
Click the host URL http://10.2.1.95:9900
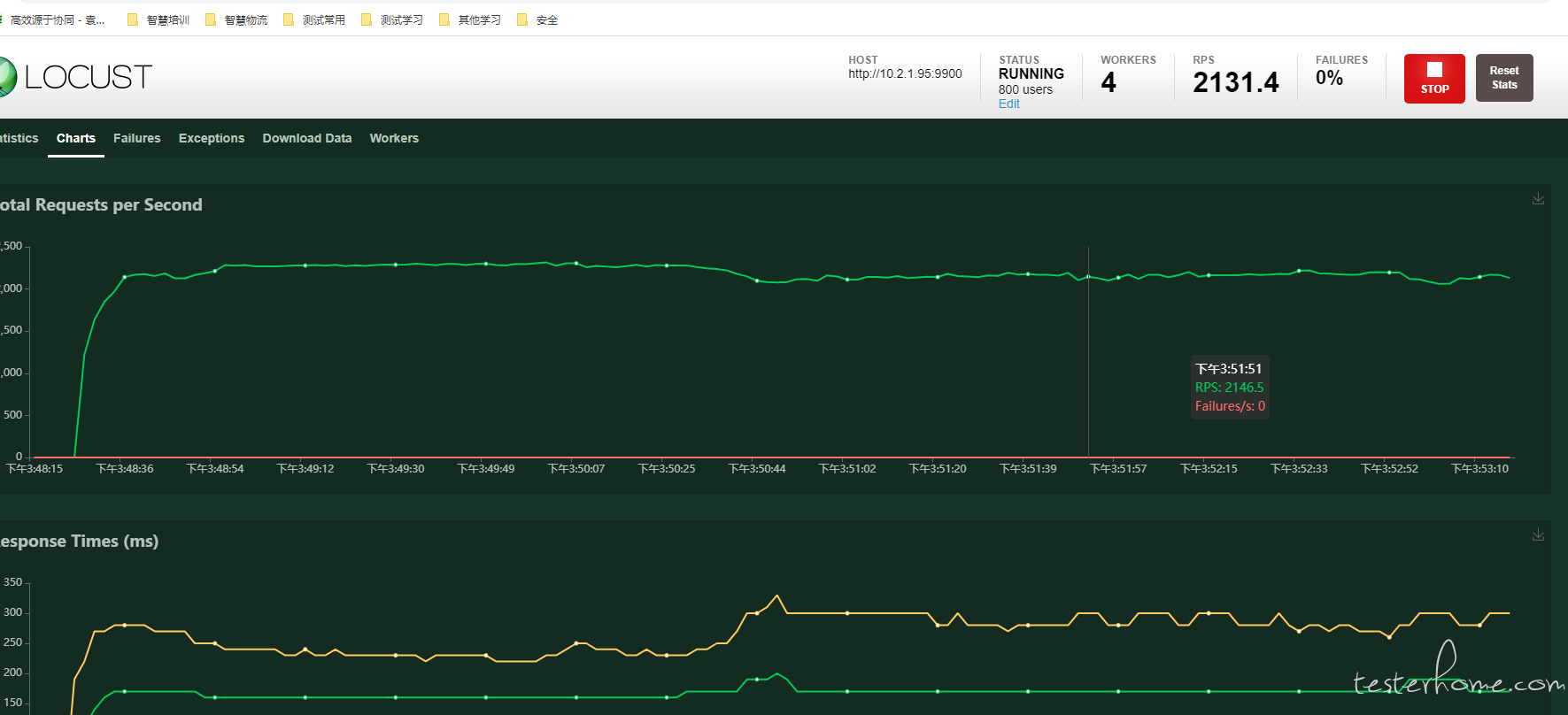905,73
